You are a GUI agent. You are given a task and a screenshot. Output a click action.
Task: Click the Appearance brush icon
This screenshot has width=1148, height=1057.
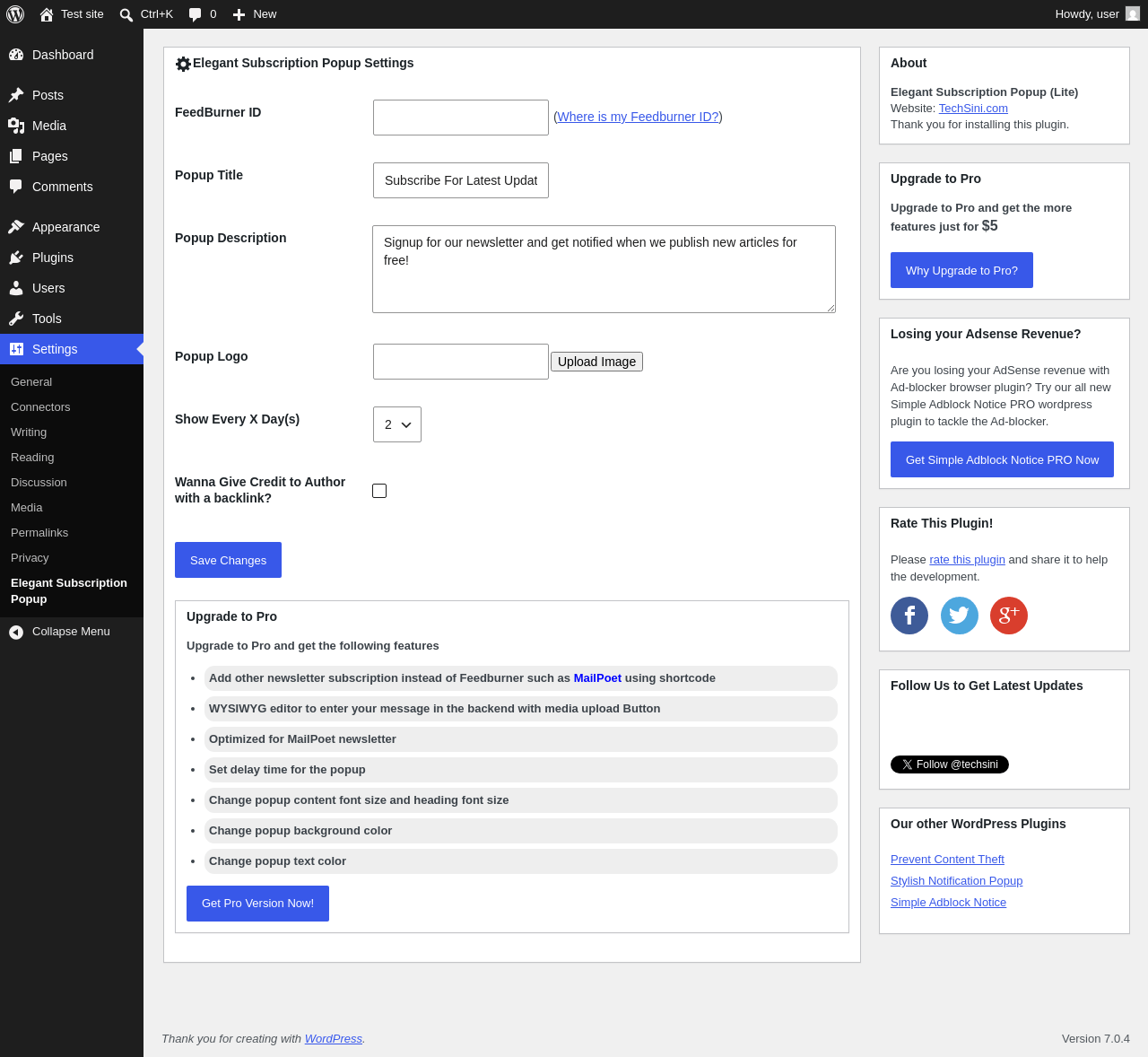point(16,227)
